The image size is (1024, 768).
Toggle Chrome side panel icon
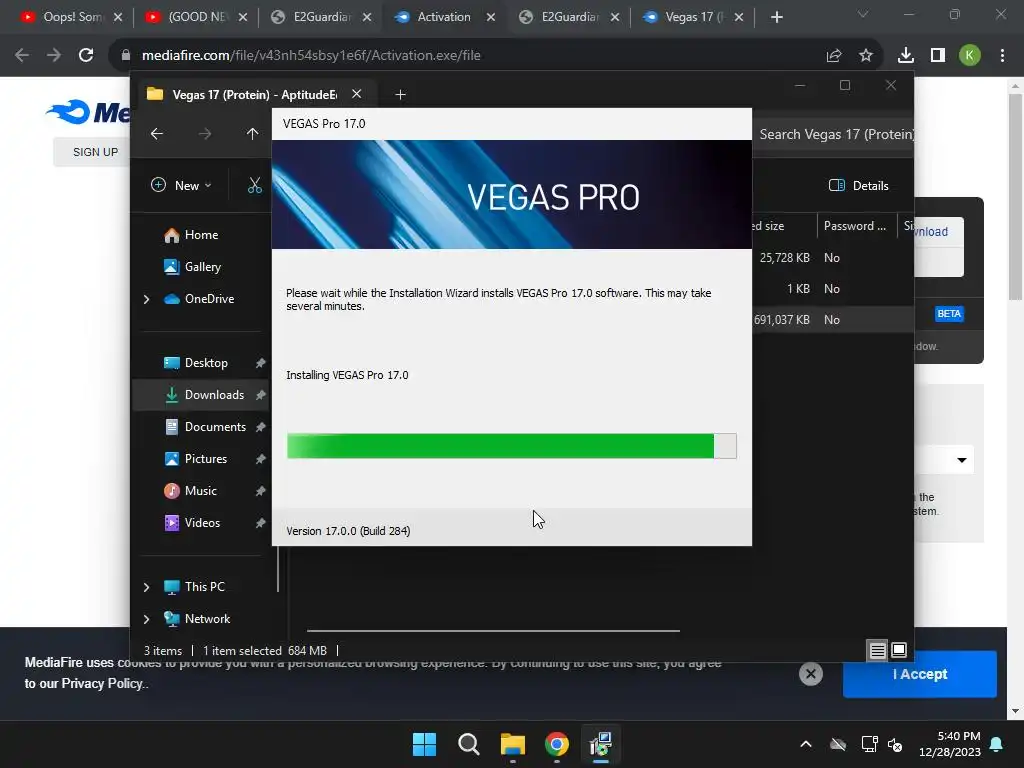937,56
